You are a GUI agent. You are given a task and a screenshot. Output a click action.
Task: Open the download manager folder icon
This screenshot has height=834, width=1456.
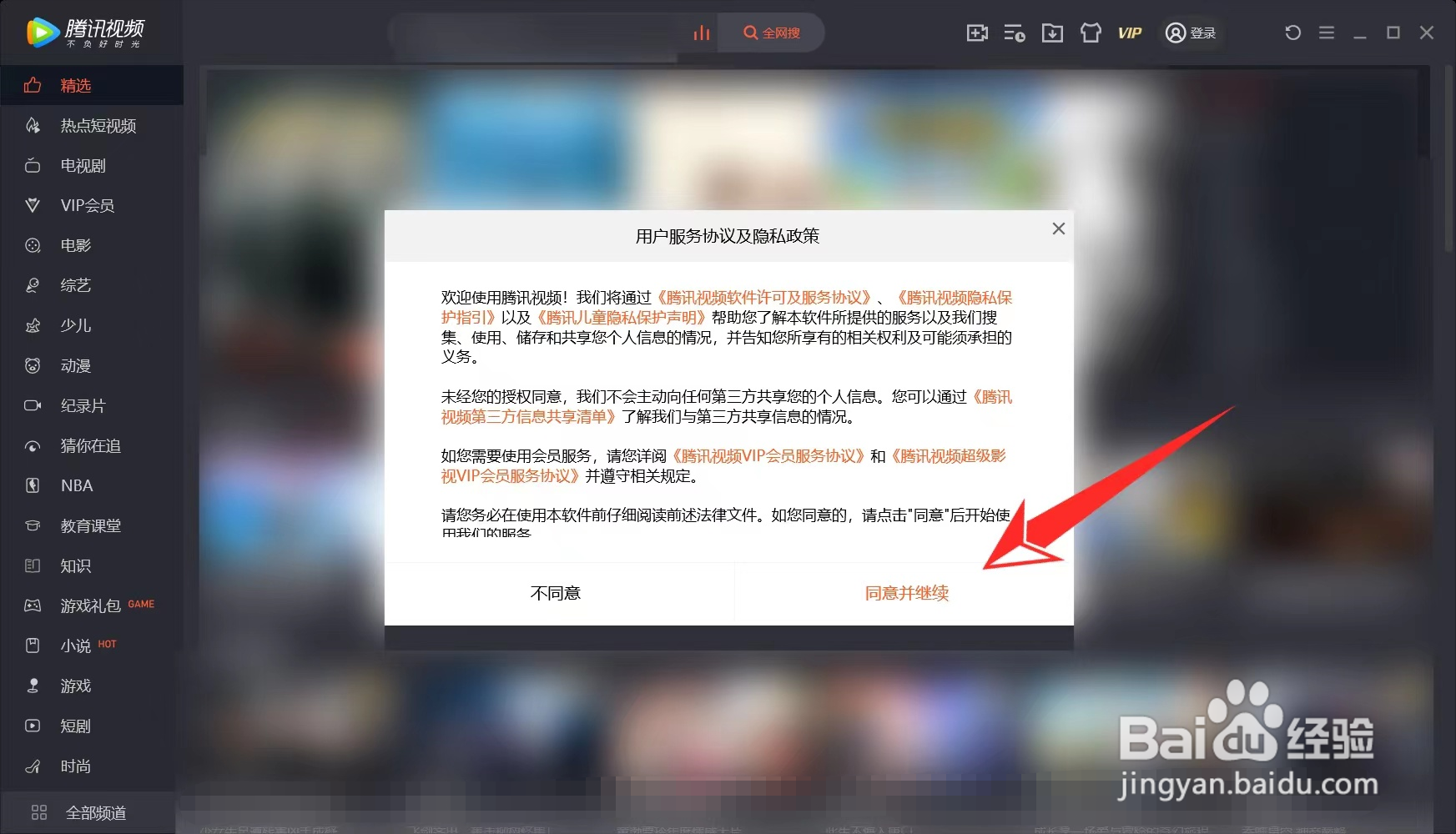click(x=1052, y=33)
